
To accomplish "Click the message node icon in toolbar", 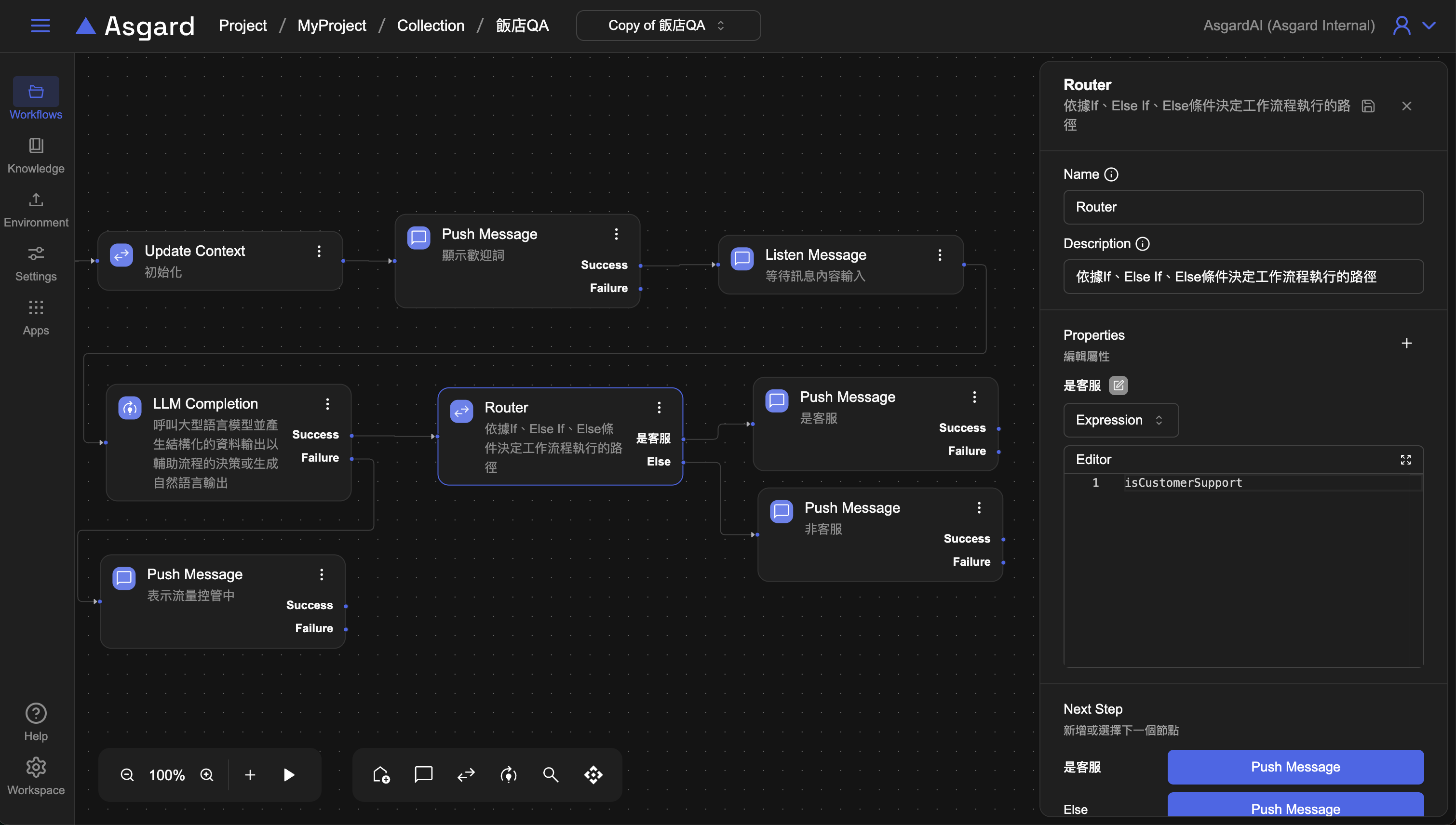I will pyautogui.click(x=423, y=774).
